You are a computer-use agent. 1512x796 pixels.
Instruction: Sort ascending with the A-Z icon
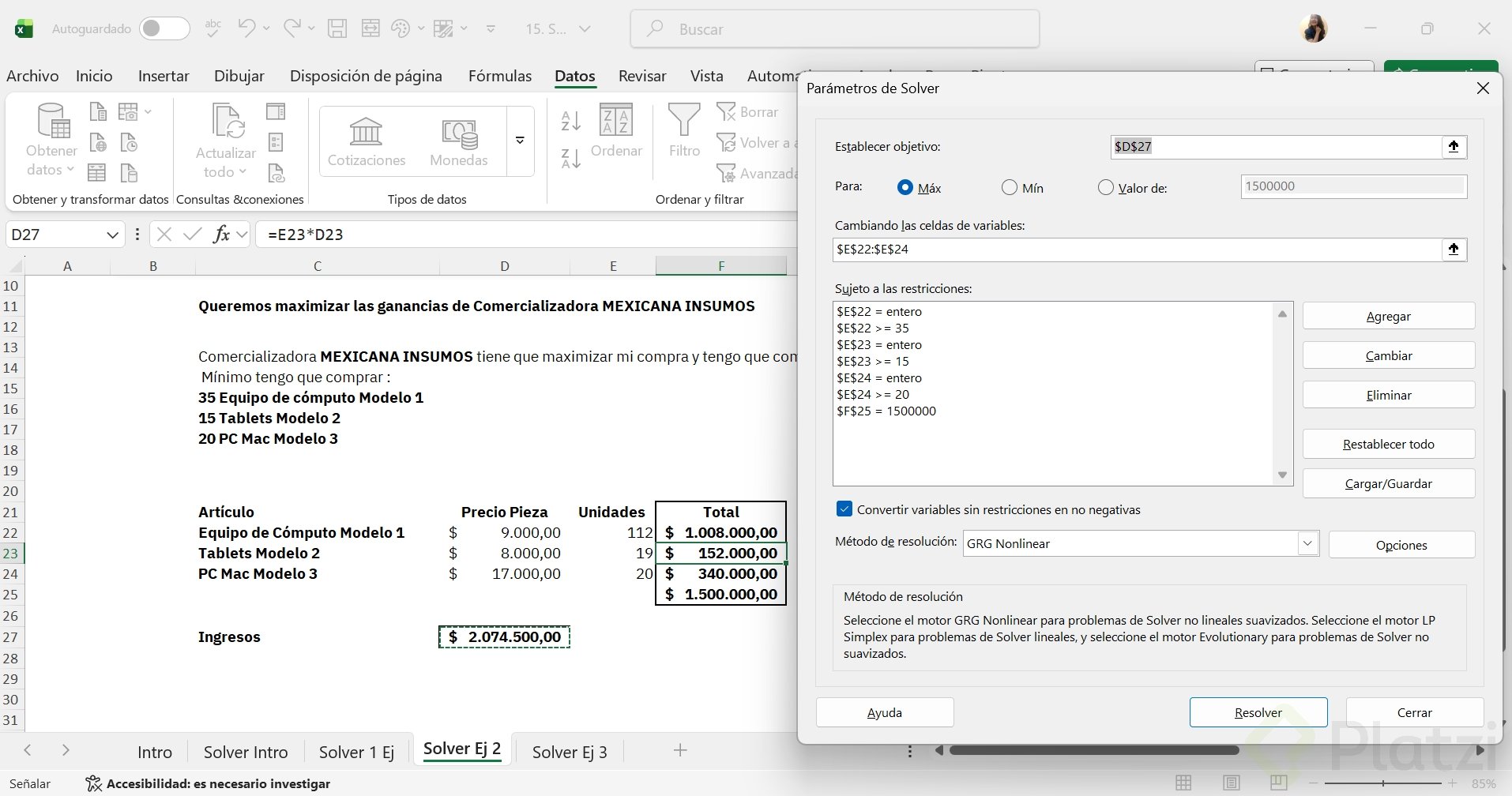(570, 121)
